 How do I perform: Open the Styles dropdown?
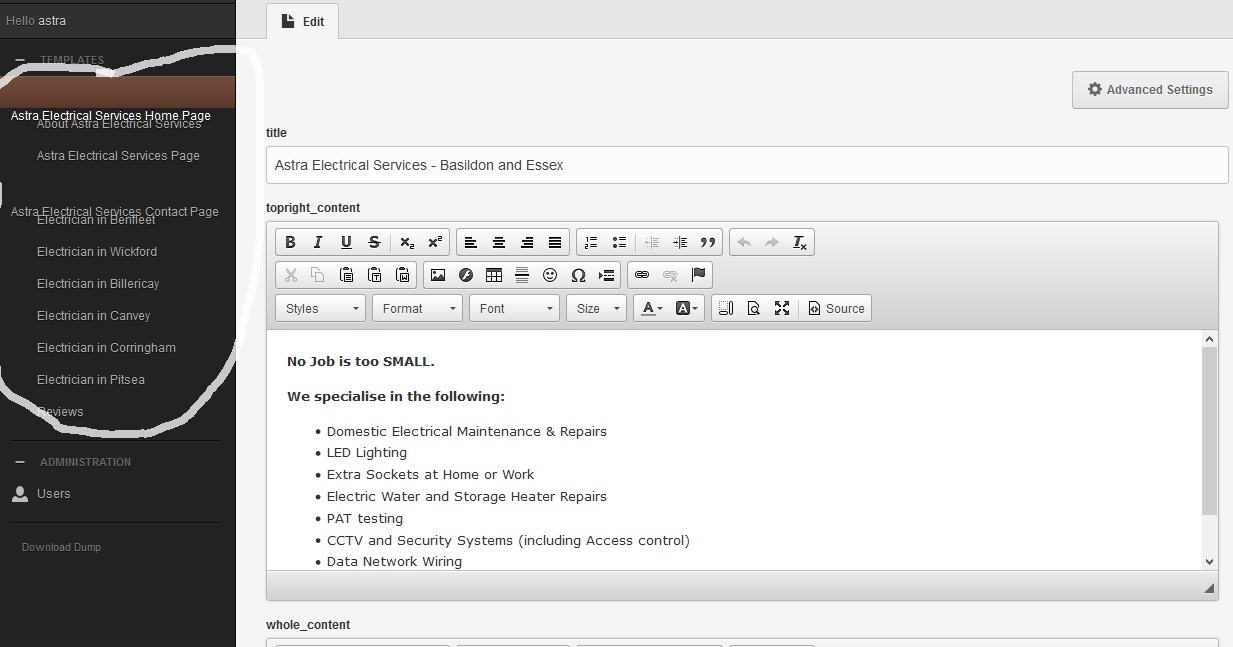coord(320,308)
